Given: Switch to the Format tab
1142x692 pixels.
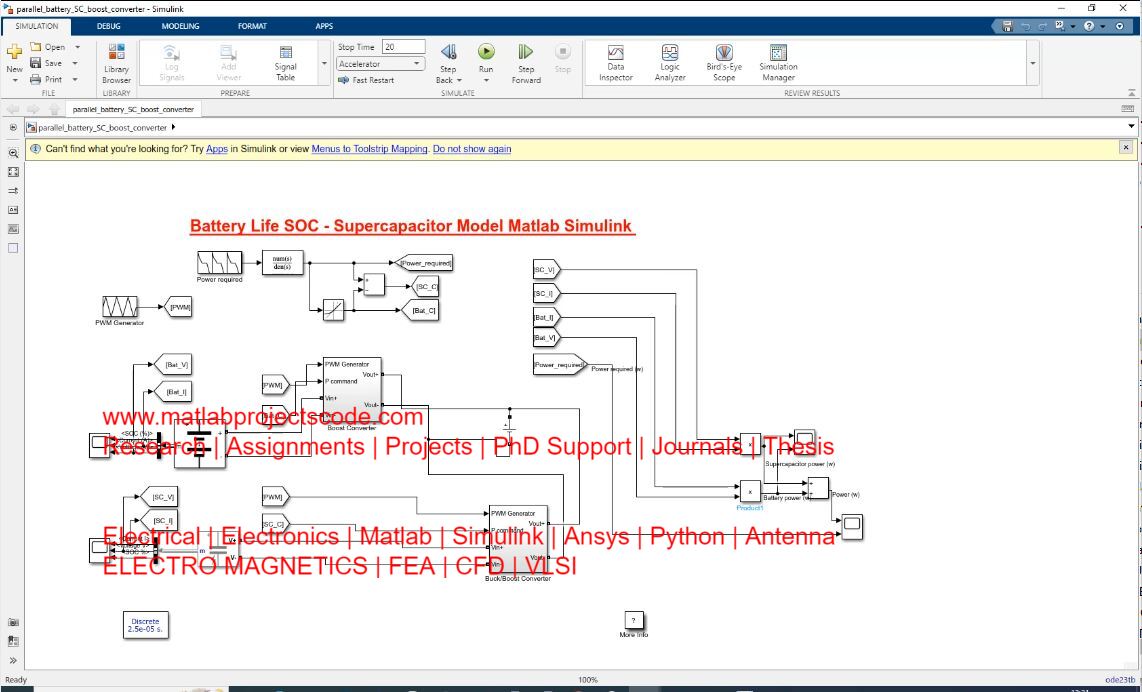Looking at the screenshot, I should tap(252, 26).
